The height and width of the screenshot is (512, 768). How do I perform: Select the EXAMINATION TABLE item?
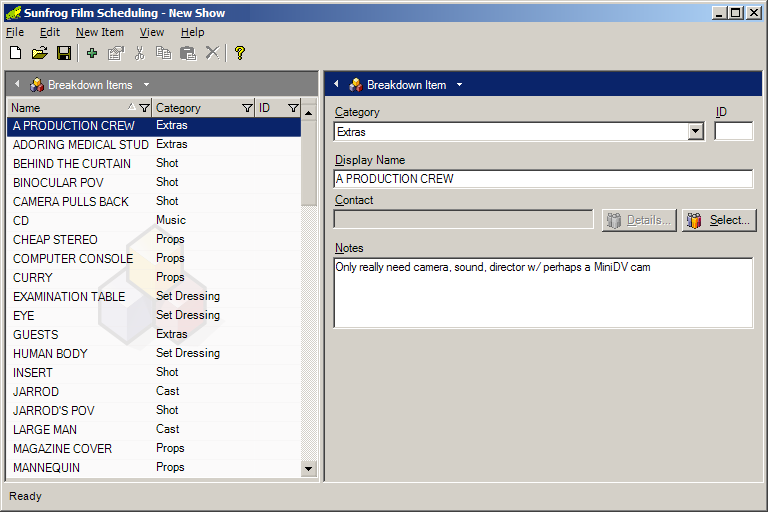tap(154, 297)
